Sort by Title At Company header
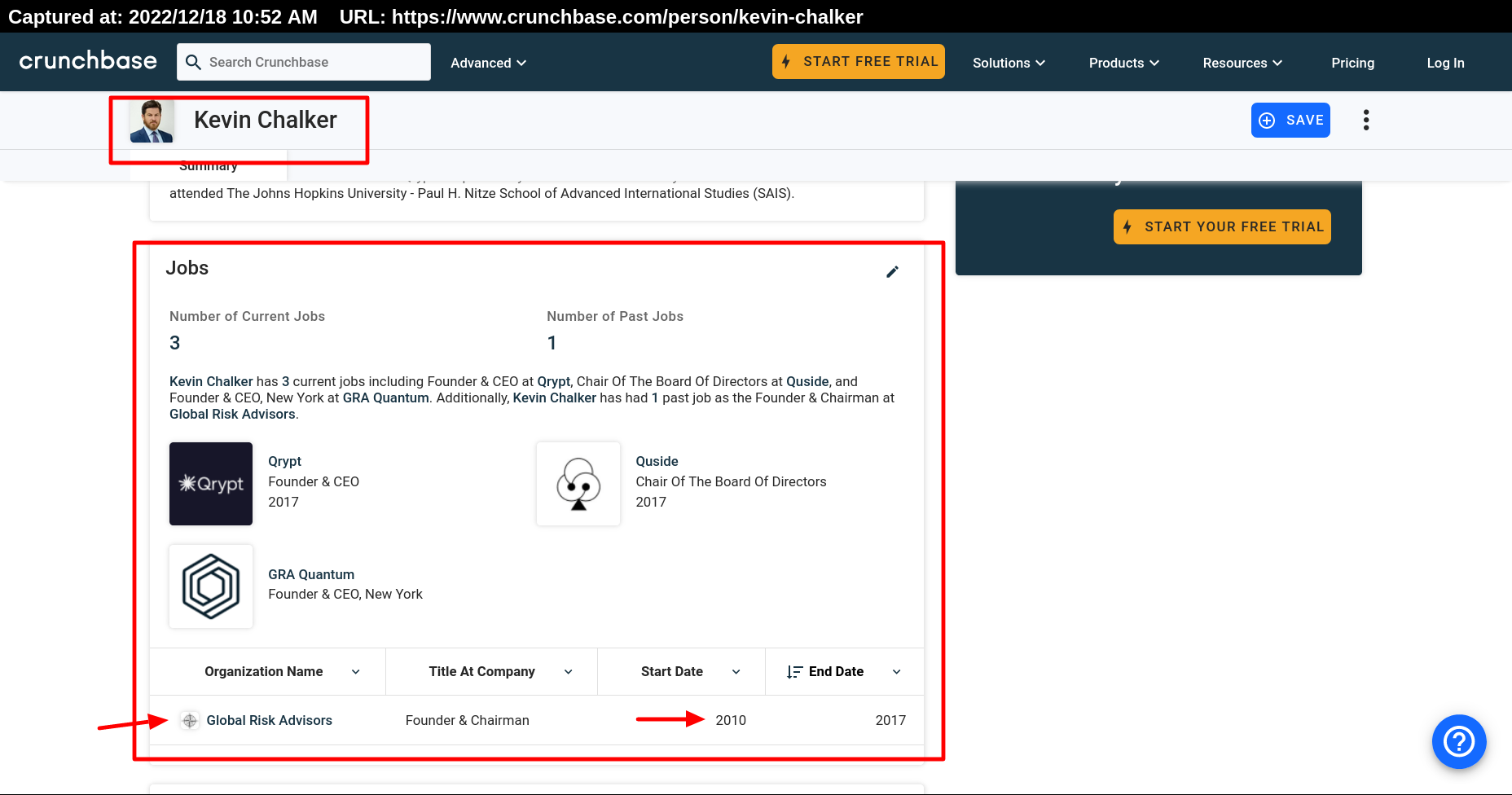 coord(481,671)
